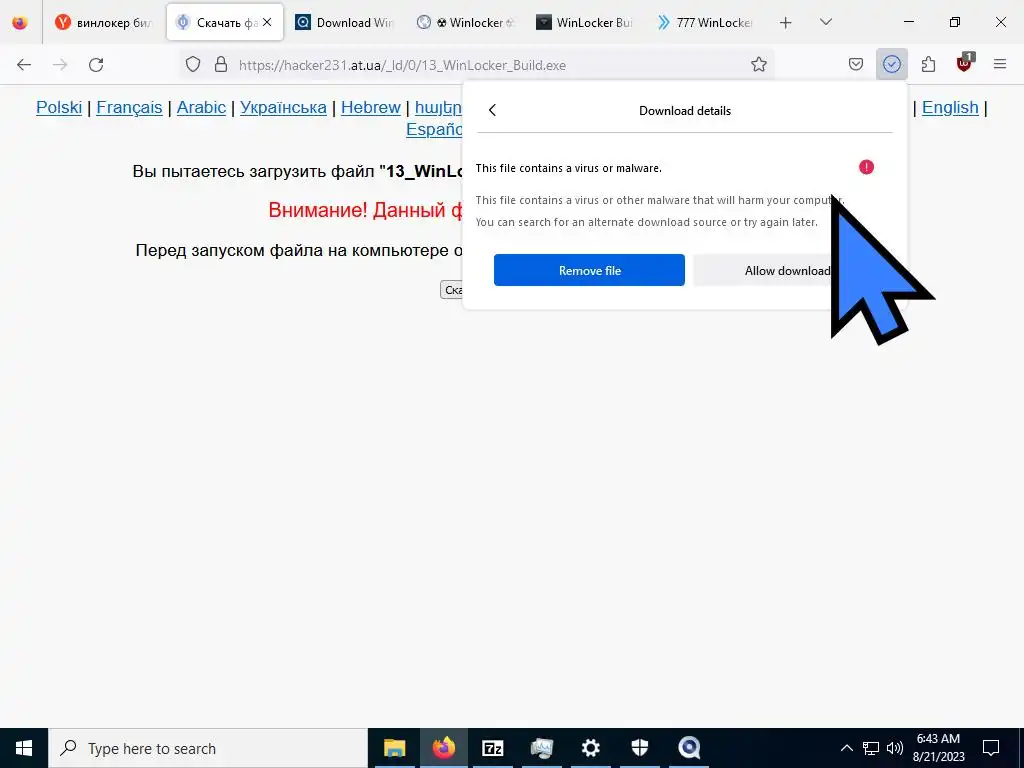This screenshot has height=768, width=1024.
Task: Switch page language to Polski
Action: 59,107
